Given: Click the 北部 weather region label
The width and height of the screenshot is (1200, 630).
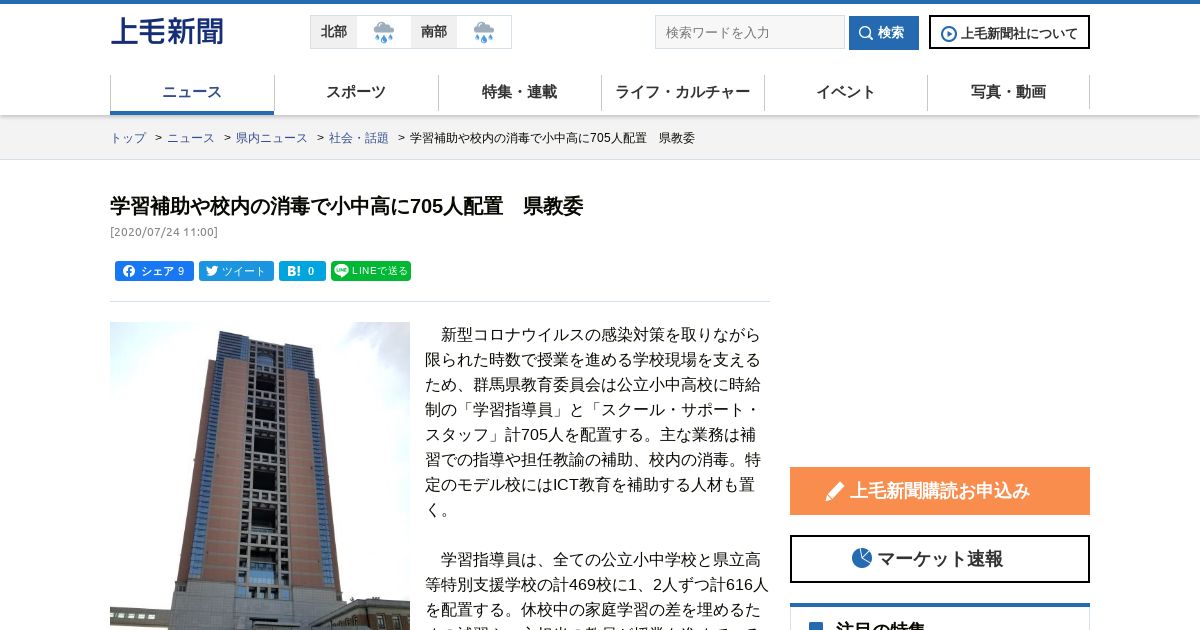Looking at the screenshot, I should pyautogui.click(x=334, y=32).
